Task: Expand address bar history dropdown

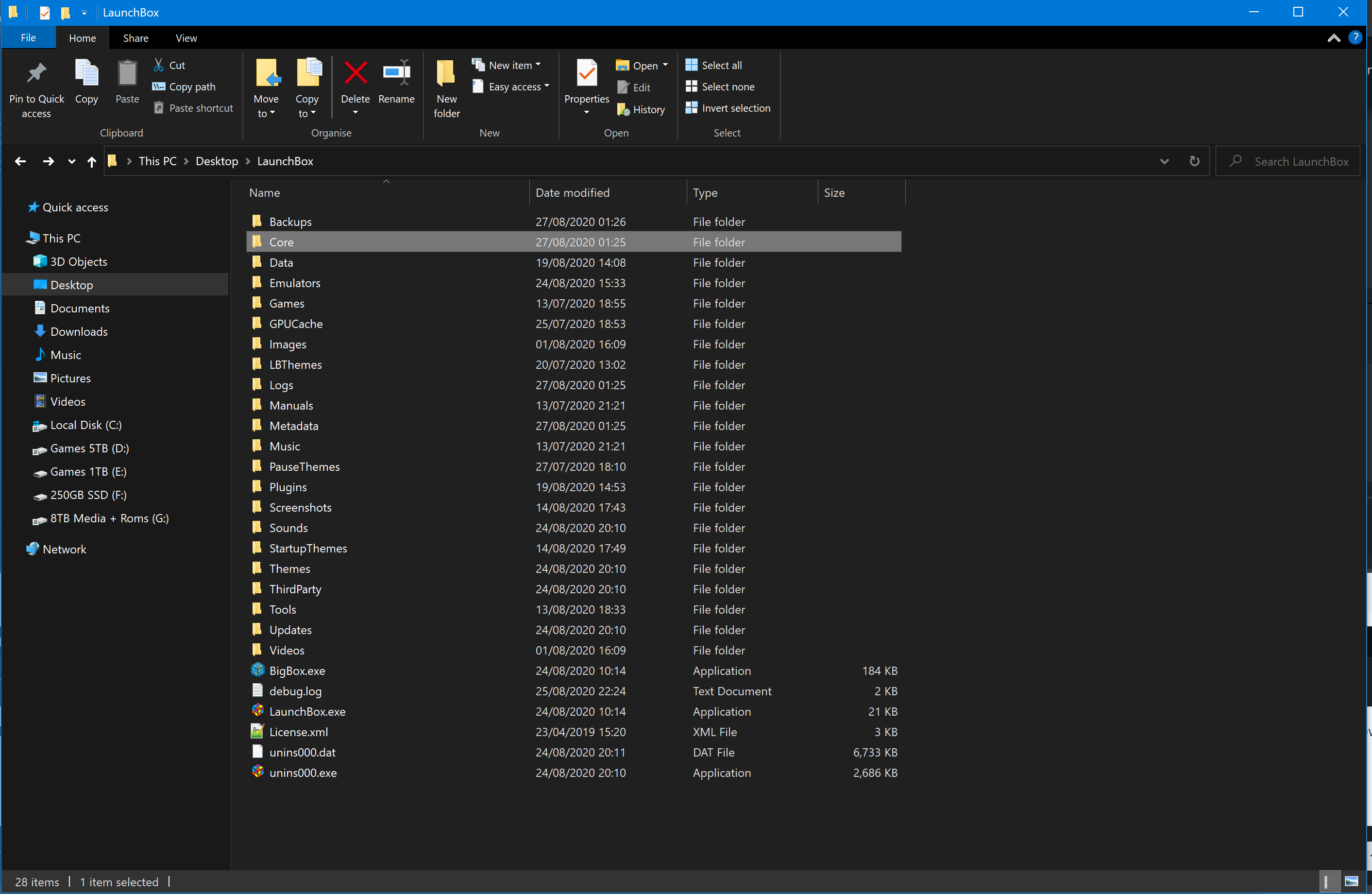Action: tap(1164, 161)
